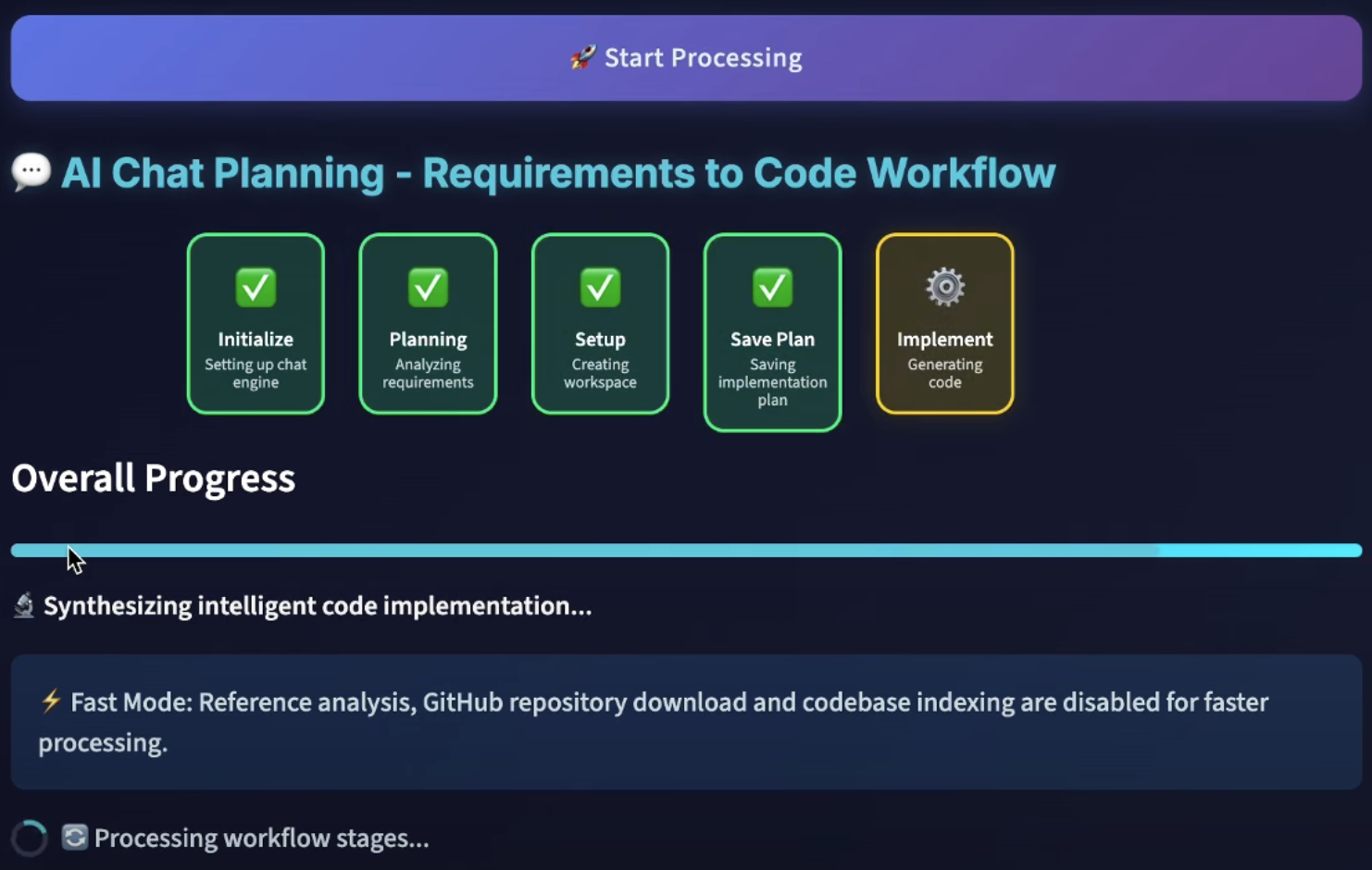This screenshot has height=870, width=1372.
Task: Click 'Setting up chat engine' description
Action: tap(256, 373)
